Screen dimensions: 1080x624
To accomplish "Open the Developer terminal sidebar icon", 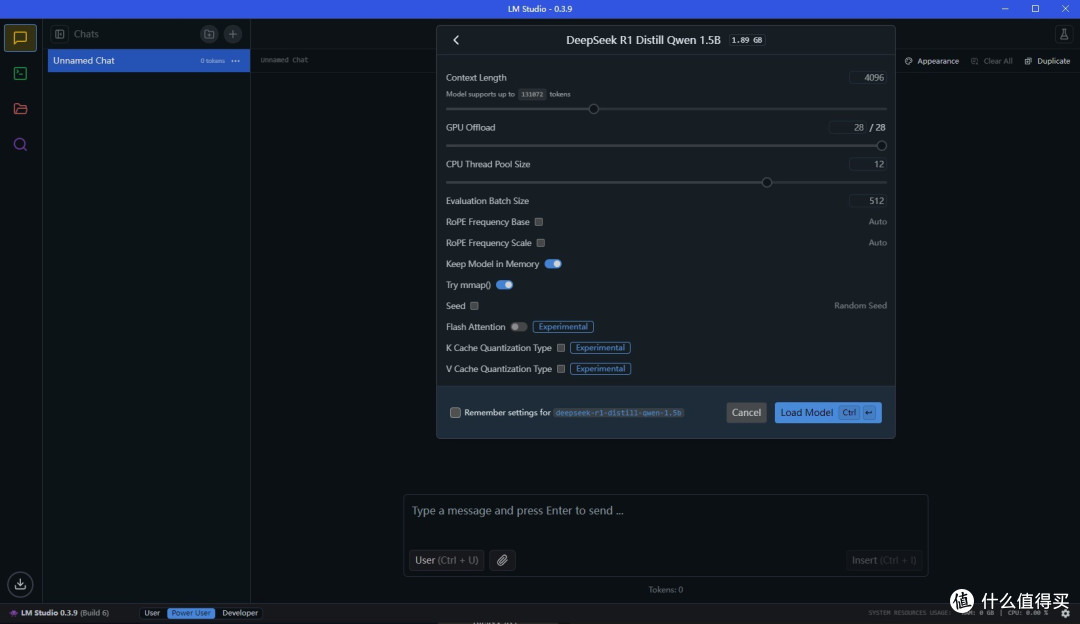I will (20, 73).
